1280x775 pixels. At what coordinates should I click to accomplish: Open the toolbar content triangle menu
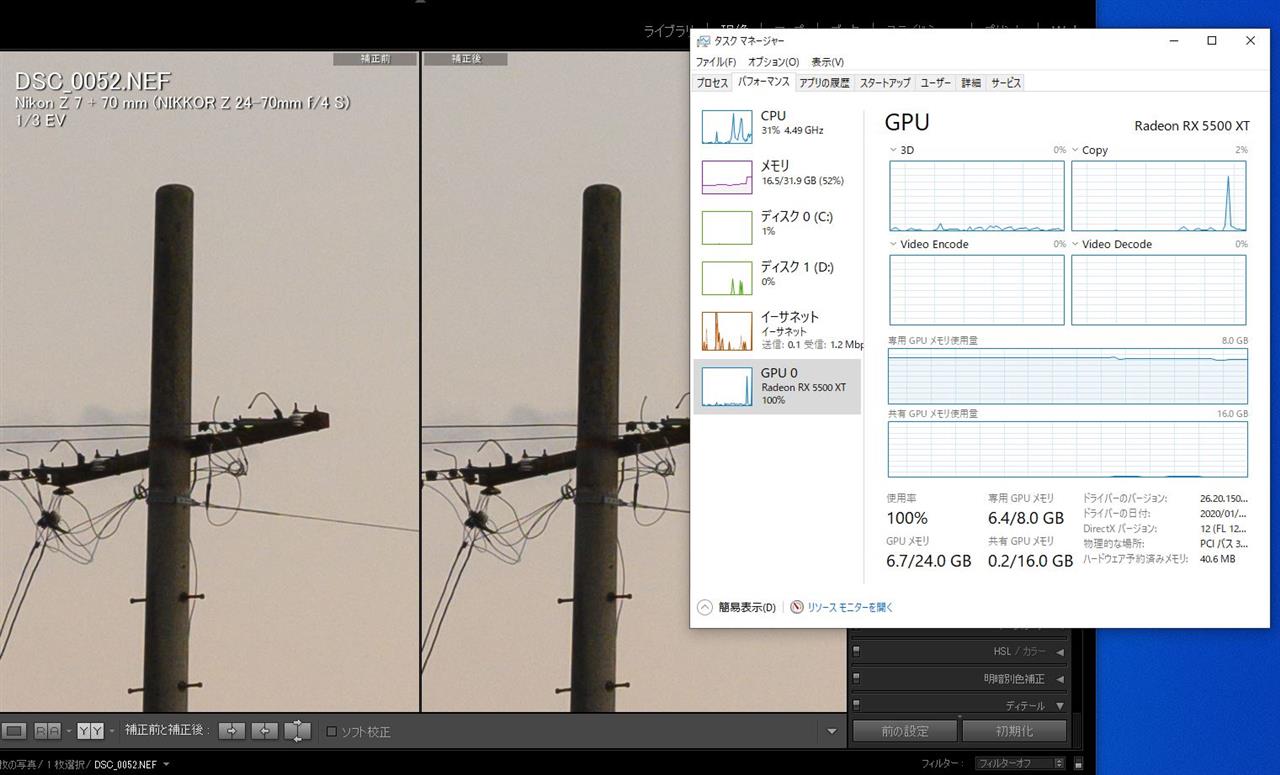[x=832, y=732]
